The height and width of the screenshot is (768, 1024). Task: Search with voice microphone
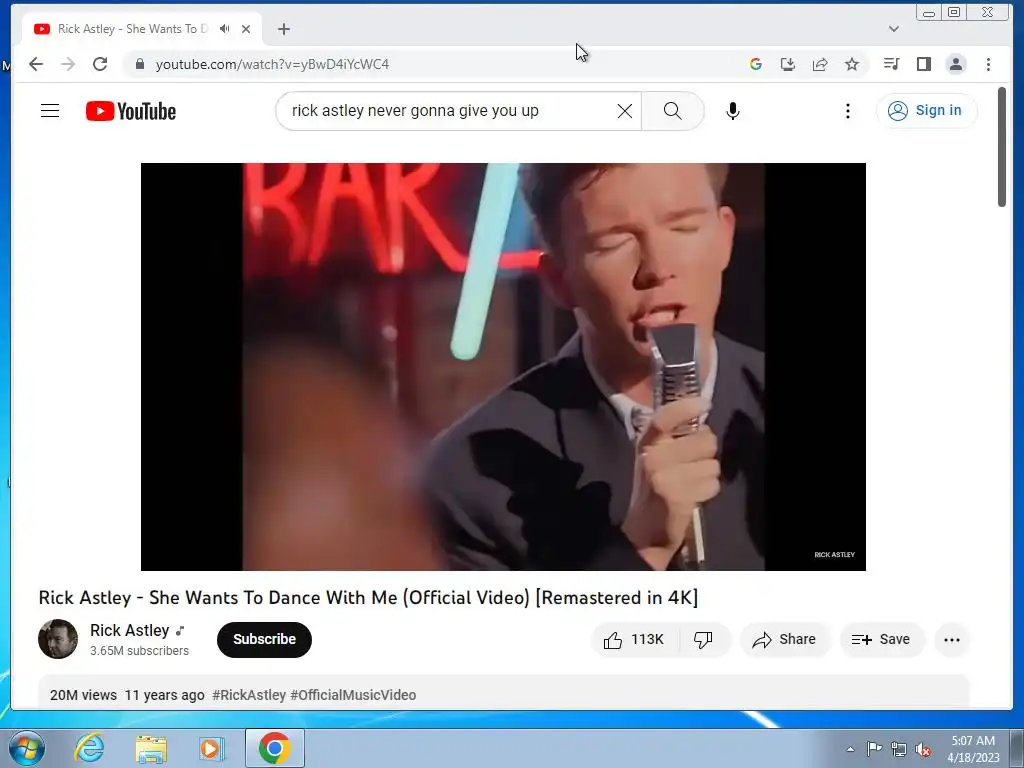pyautogui.click(x=733, y=111)
